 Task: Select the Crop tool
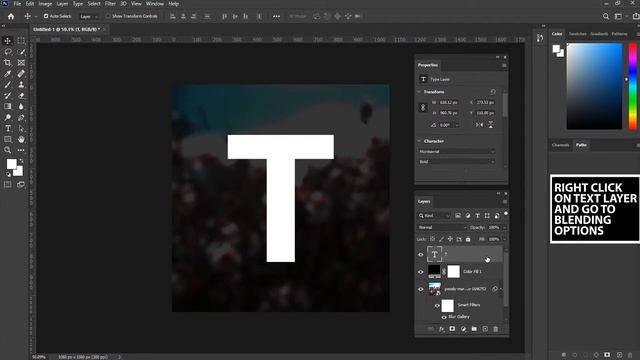point(8,63)
